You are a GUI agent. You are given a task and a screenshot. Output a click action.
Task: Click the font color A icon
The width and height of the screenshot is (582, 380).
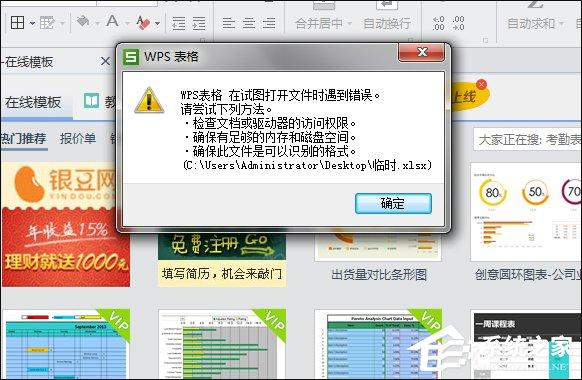pos(112,22)
